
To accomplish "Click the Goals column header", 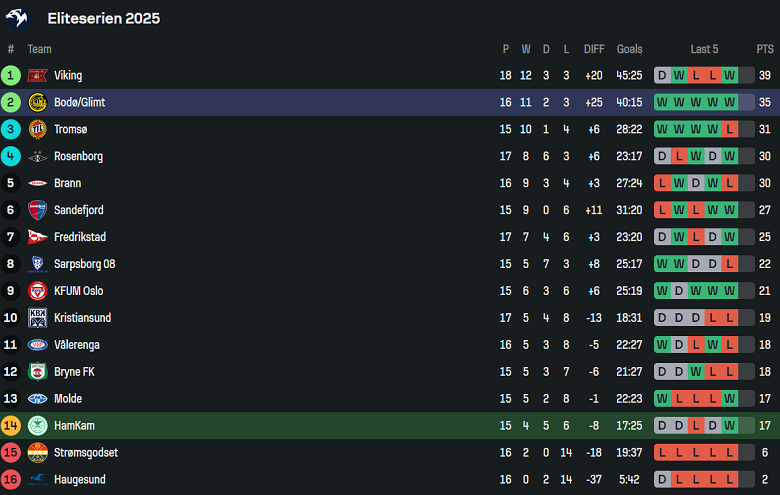I will click(x=630, y=49).
